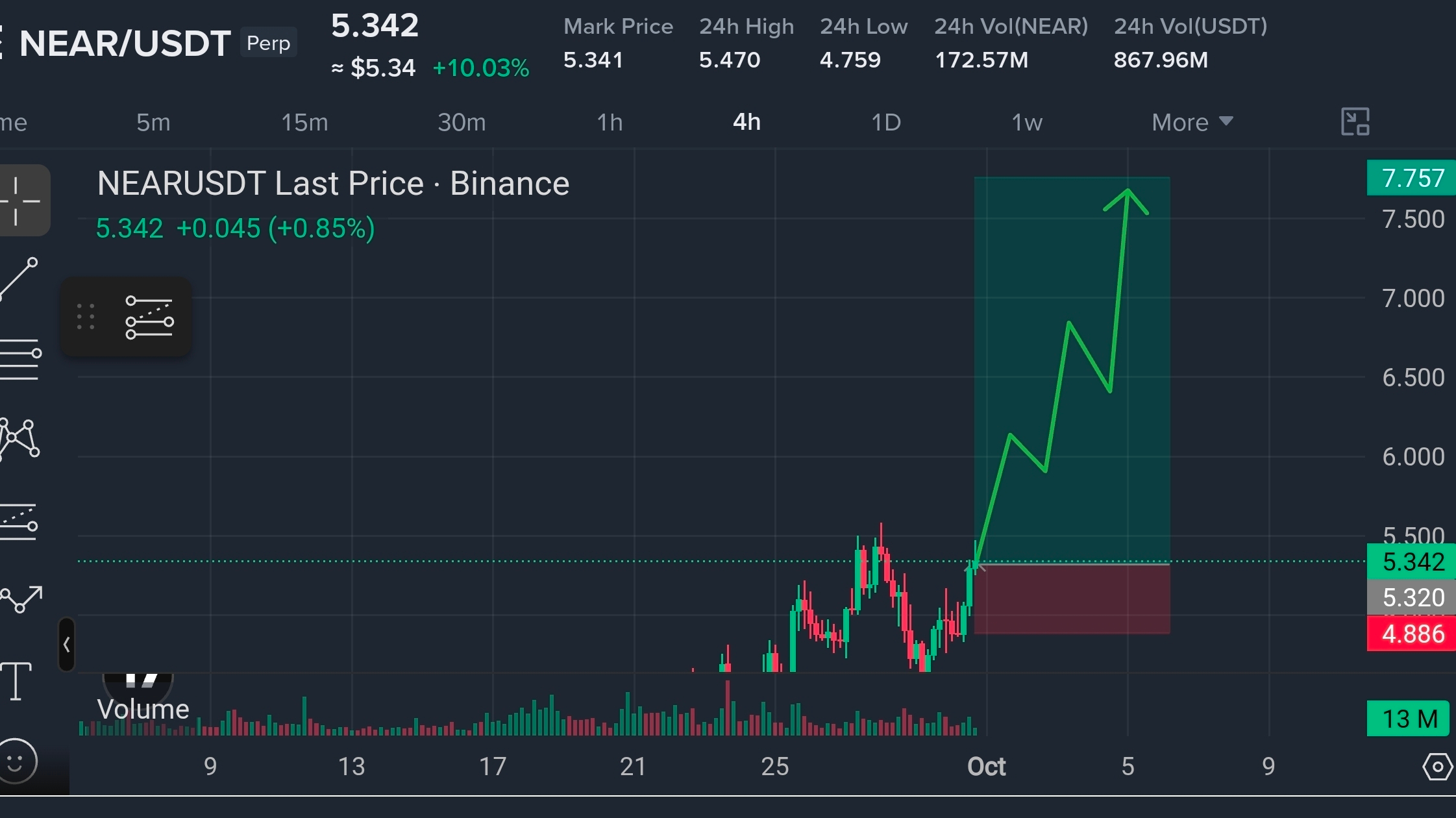This screenshot has height=818, width=1456.
Task: Expand the More timeframes dropdown
Action: [x=1192, y=122]
